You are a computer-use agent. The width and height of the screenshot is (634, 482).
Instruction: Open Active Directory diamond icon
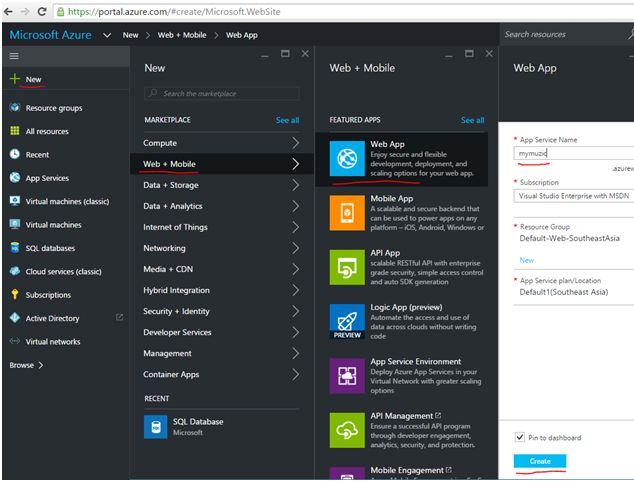pyautogui.click(x=15, y=318)
